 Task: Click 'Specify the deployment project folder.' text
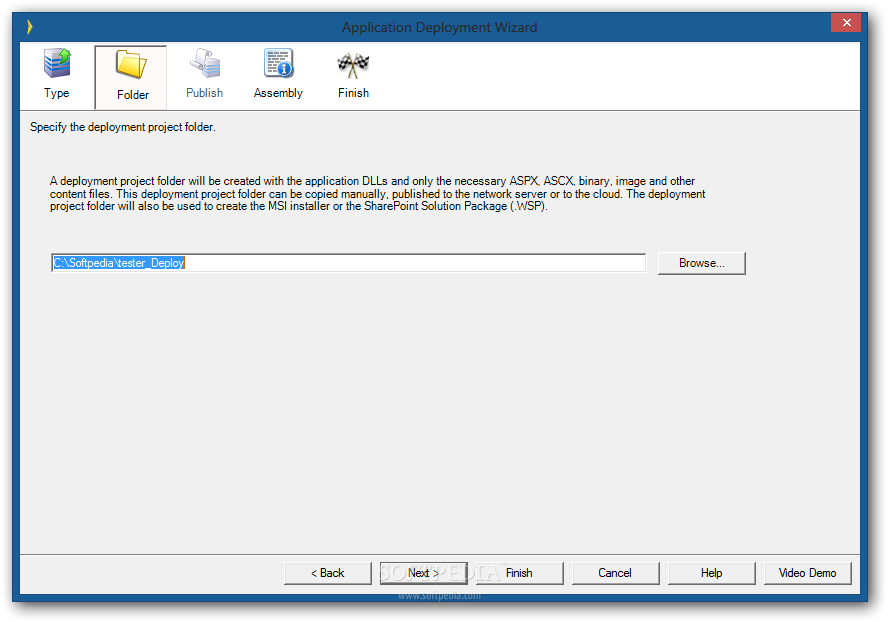point(122,127)
